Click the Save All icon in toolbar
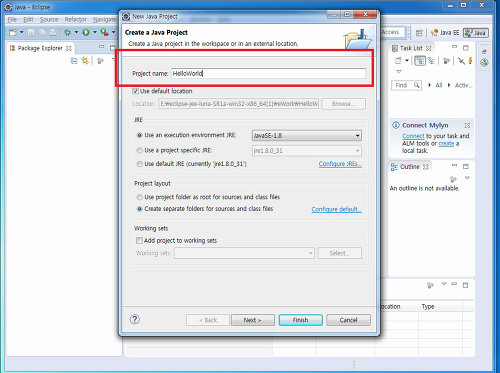 (42, 32)
